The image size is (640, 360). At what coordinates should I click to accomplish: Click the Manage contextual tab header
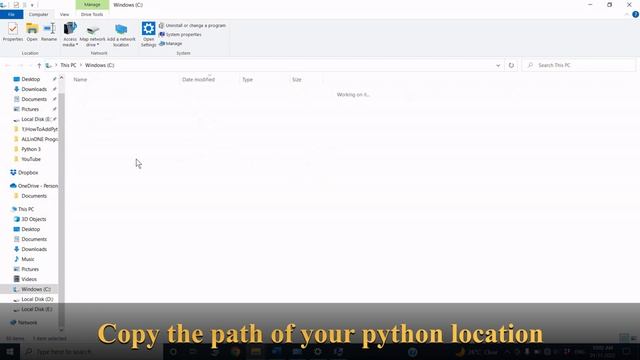(92, 4)
